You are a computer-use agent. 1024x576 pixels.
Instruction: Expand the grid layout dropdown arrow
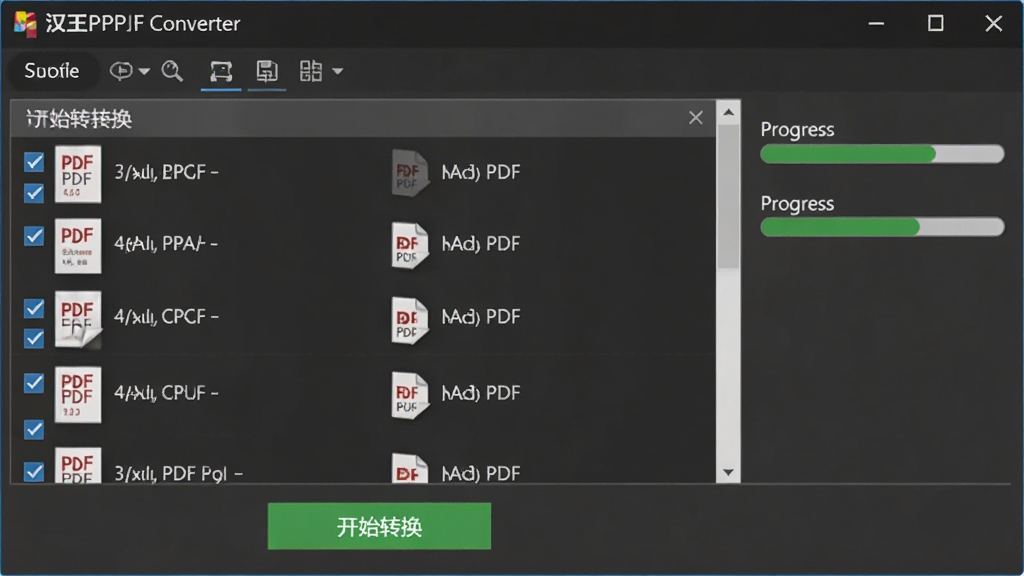(x=338, y=71)
